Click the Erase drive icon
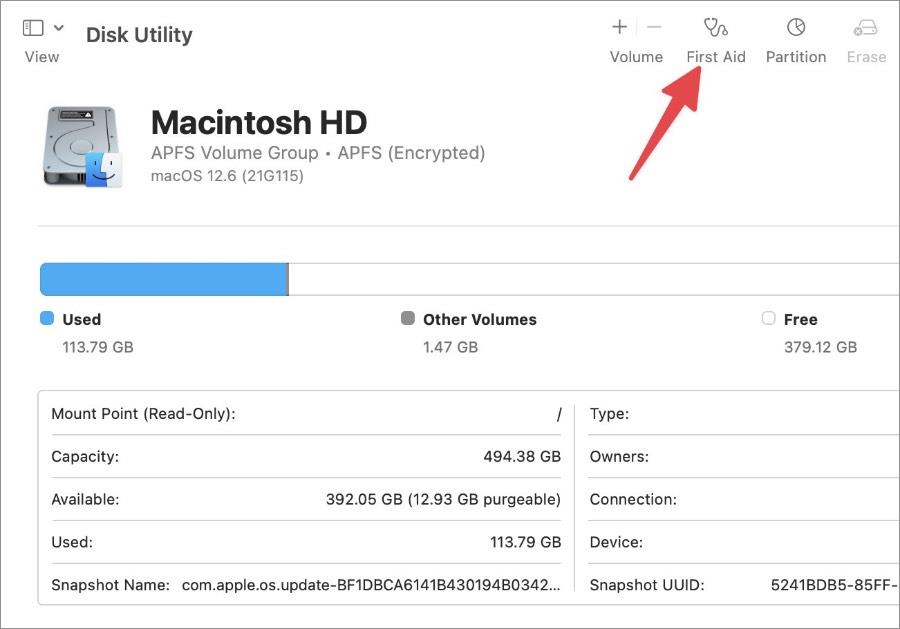 point(866,28)
